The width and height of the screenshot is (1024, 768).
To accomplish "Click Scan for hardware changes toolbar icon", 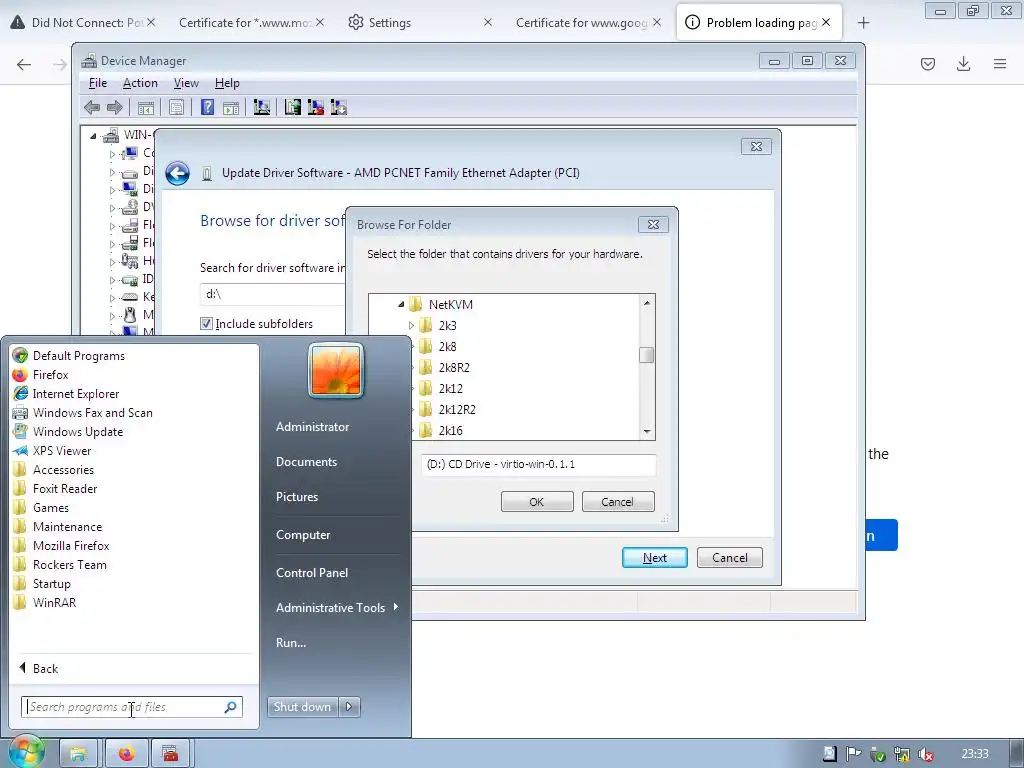I will pyautogui.click(x=262, y=107).
